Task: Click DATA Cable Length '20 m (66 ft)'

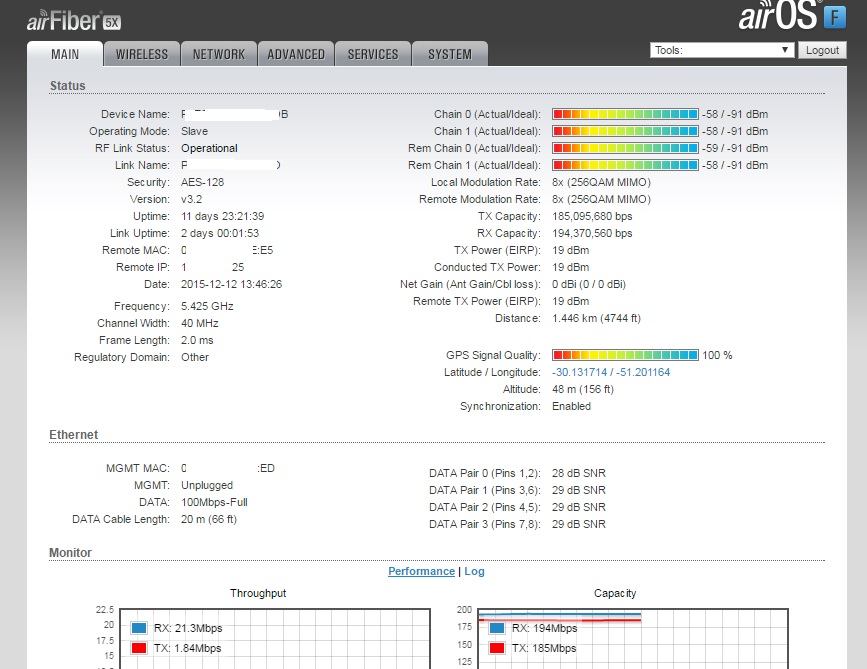Action: point(209,519)
